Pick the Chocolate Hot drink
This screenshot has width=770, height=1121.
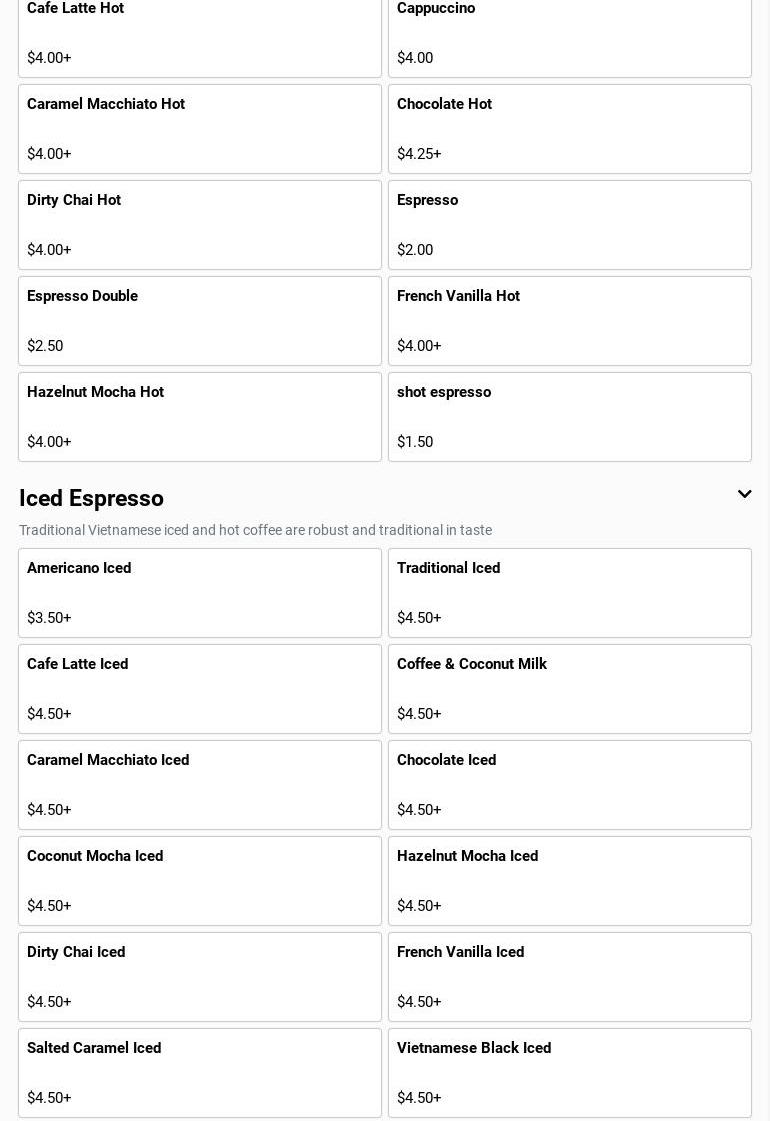pos(569,129)
